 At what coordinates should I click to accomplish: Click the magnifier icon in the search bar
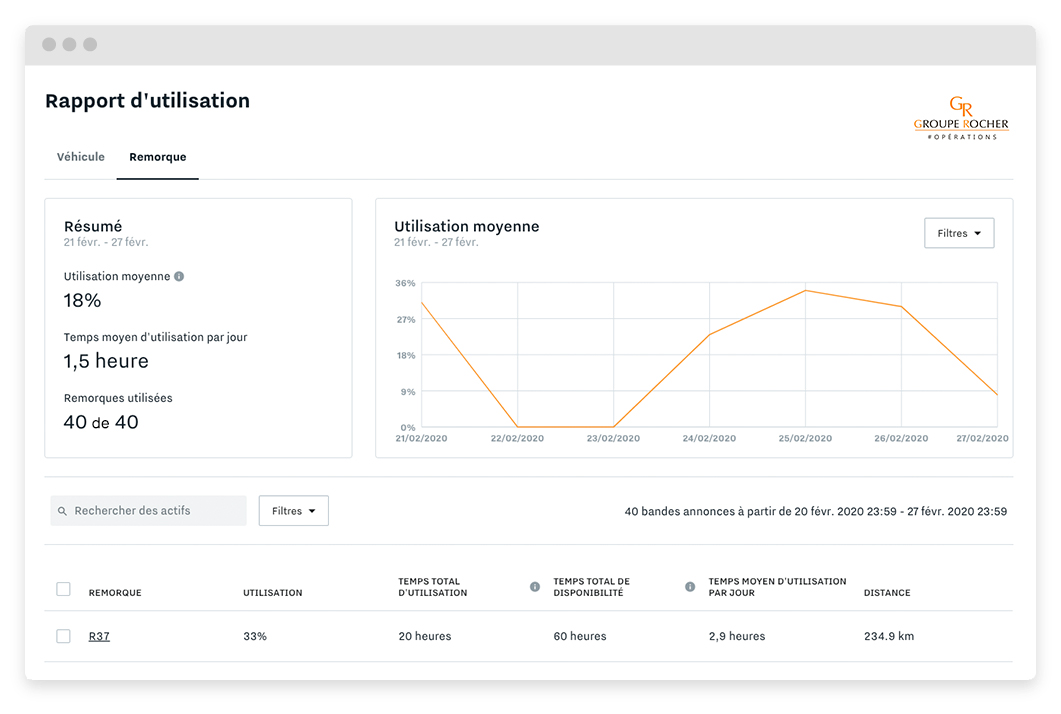(62, 510)
